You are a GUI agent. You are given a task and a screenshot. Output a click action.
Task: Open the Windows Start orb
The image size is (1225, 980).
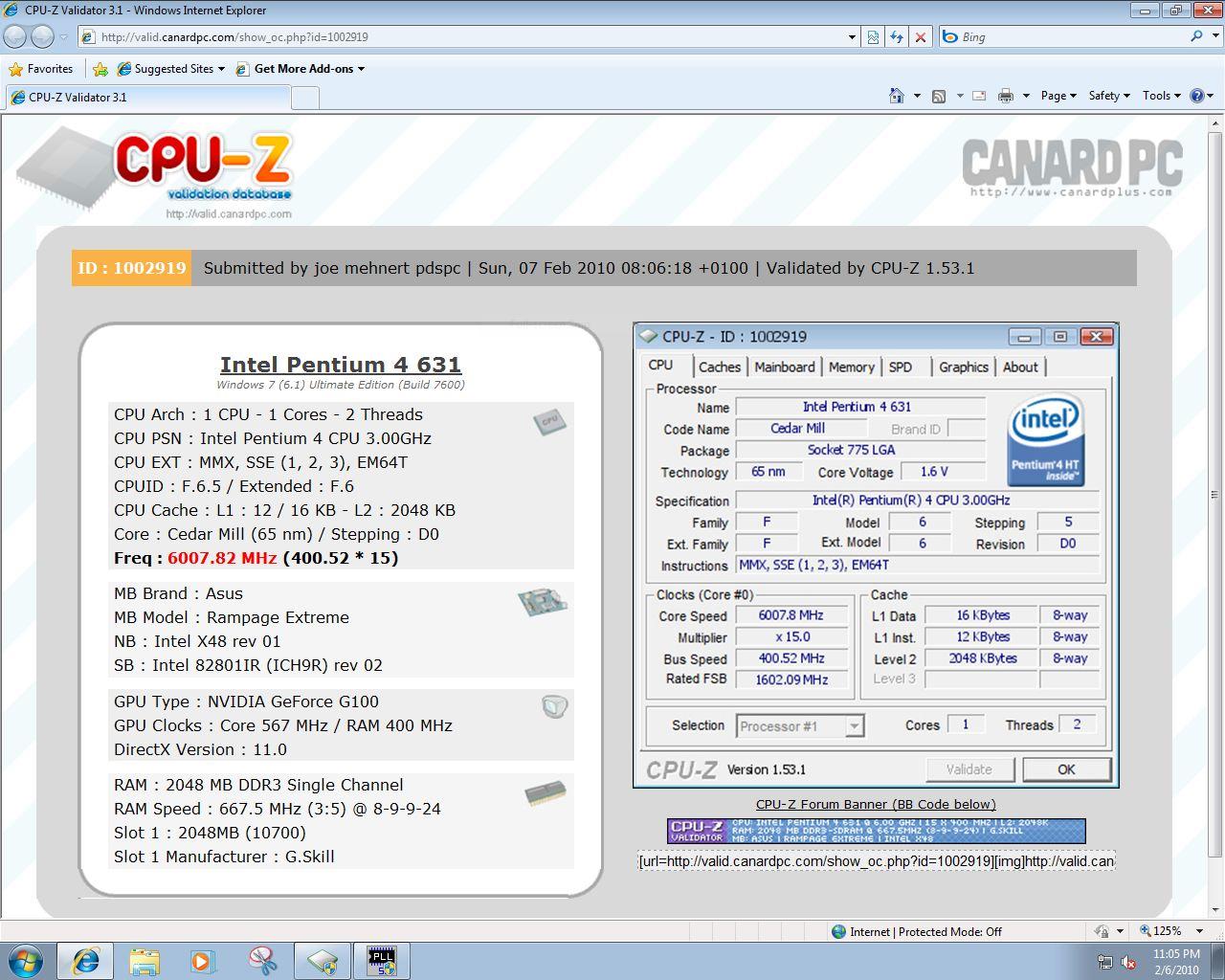(x=25, y=960)
